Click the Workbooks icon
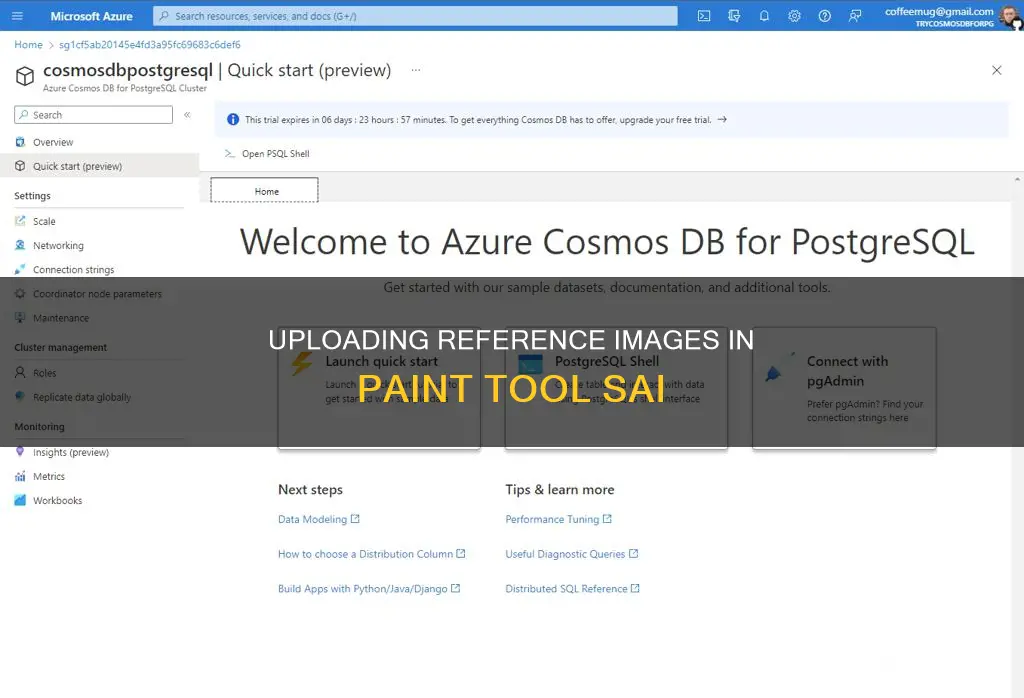The height and width of the screenshot is (698, 1024). 20,500
